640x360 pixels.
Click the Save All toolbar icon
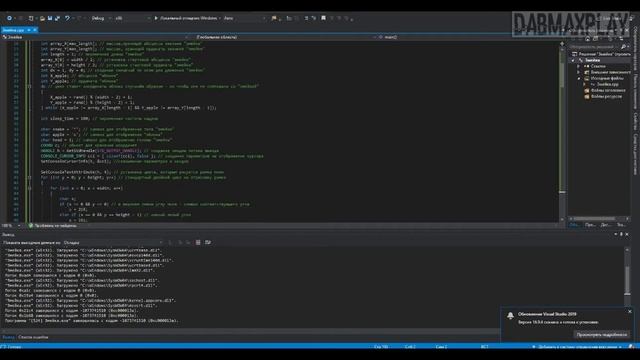click(57, 18)
